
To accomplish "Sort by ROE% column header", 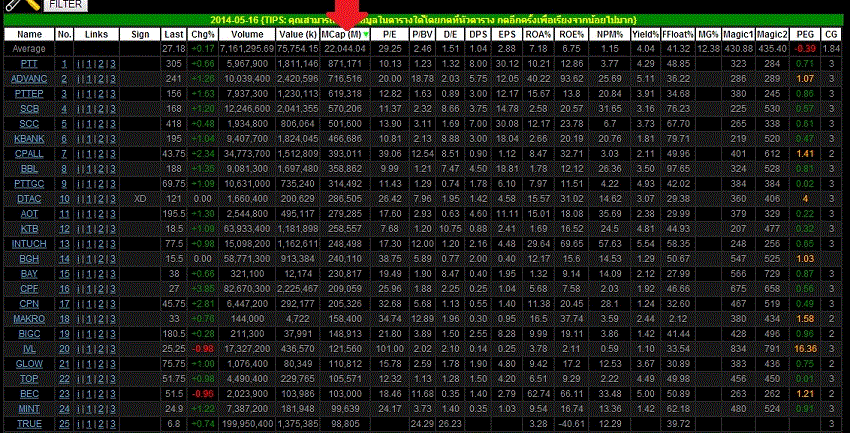I will point(571,34).
